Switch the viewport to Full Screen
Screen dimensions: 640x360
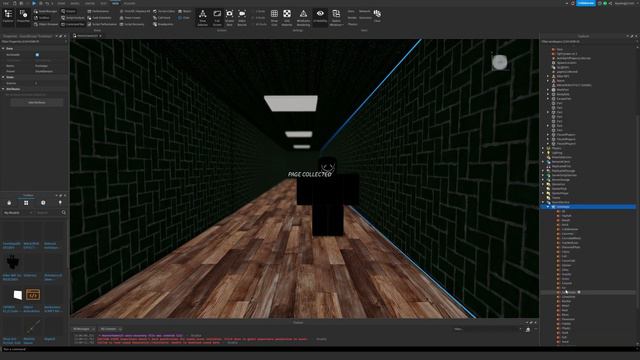click(217, 18)
